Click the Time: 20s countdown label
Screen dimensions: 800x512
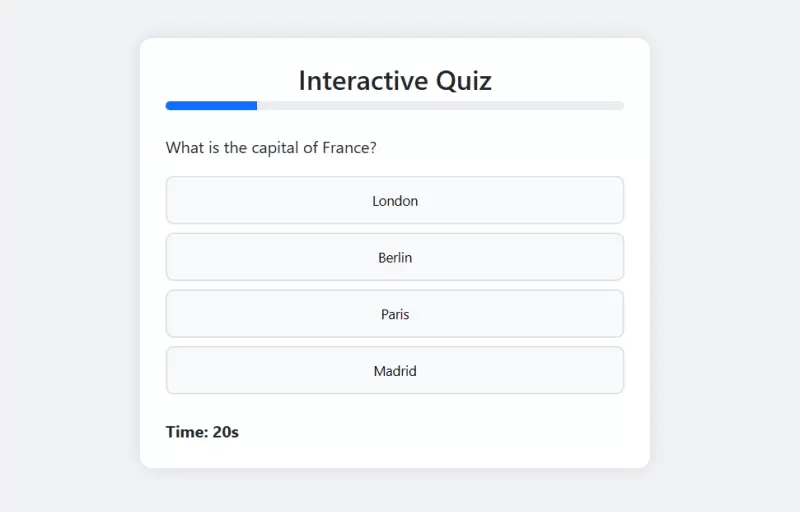pos(202,432)
